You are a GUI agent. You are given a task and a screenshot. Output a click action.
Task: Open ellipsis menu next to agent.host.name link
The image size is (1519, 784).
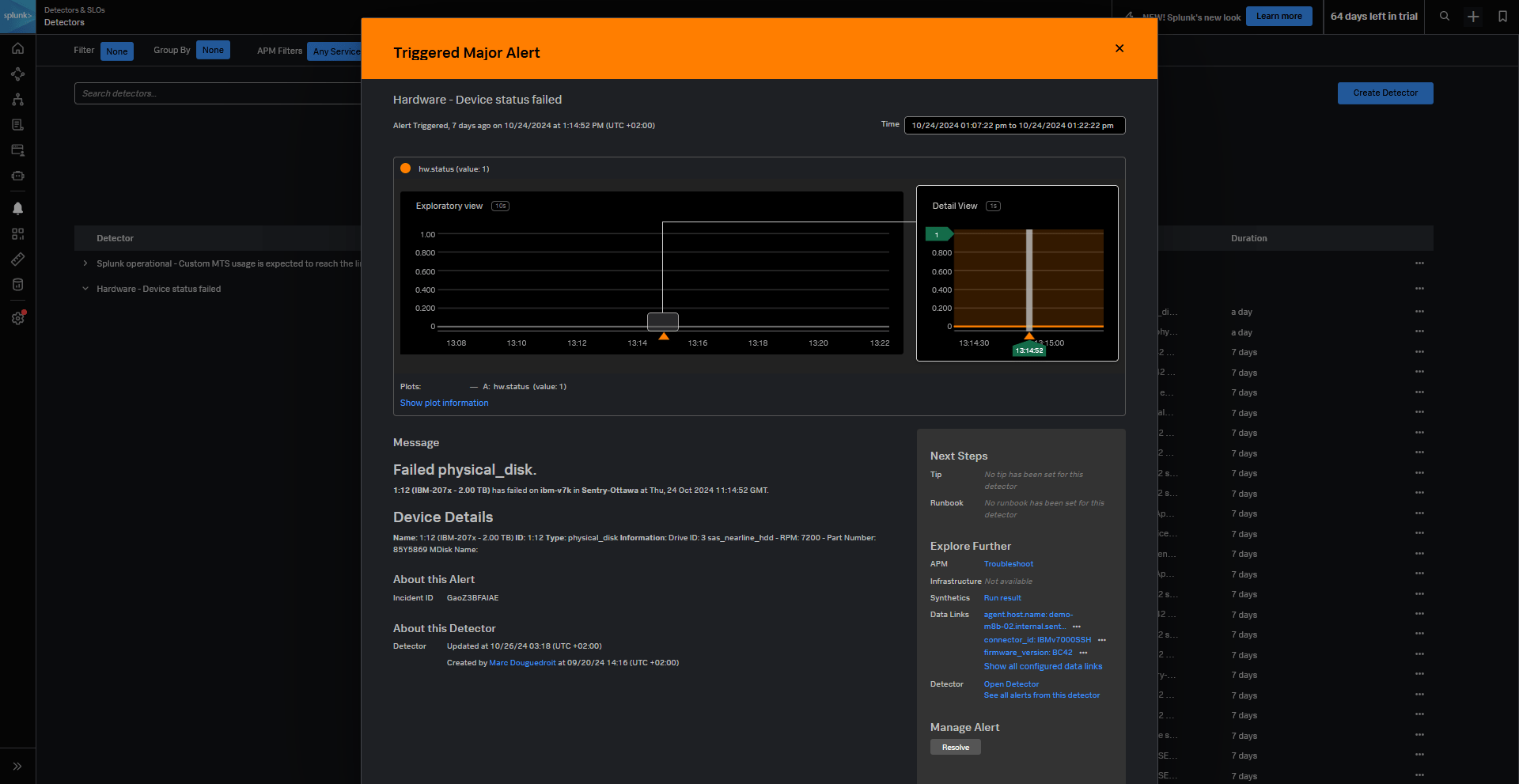click(x=1077, y=627)
